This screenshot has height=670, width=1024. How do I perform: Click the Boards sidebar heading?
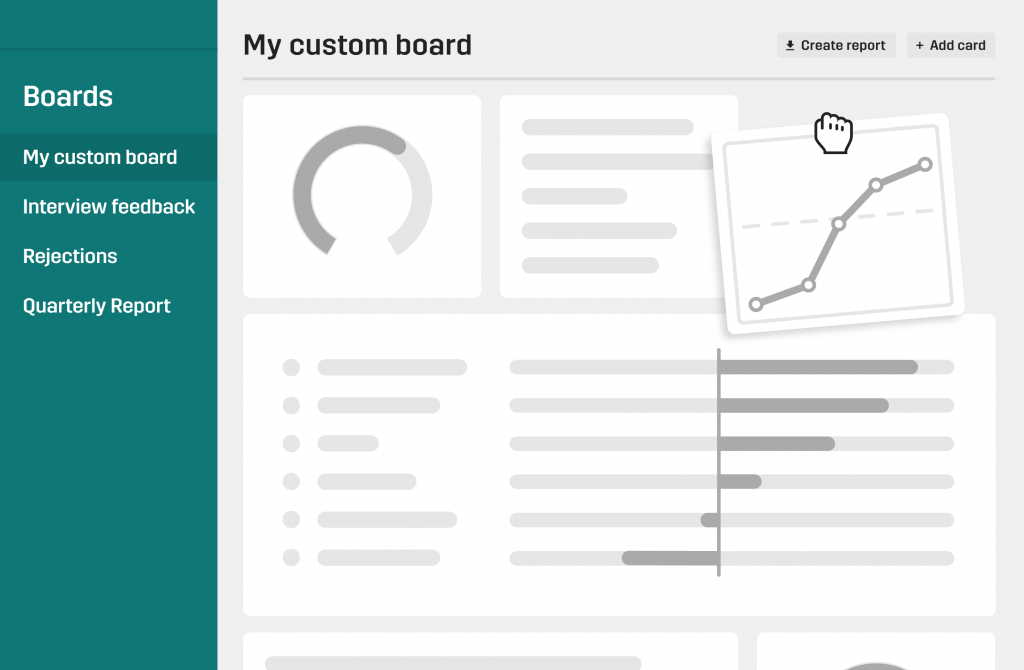click(x=68, y=96)
